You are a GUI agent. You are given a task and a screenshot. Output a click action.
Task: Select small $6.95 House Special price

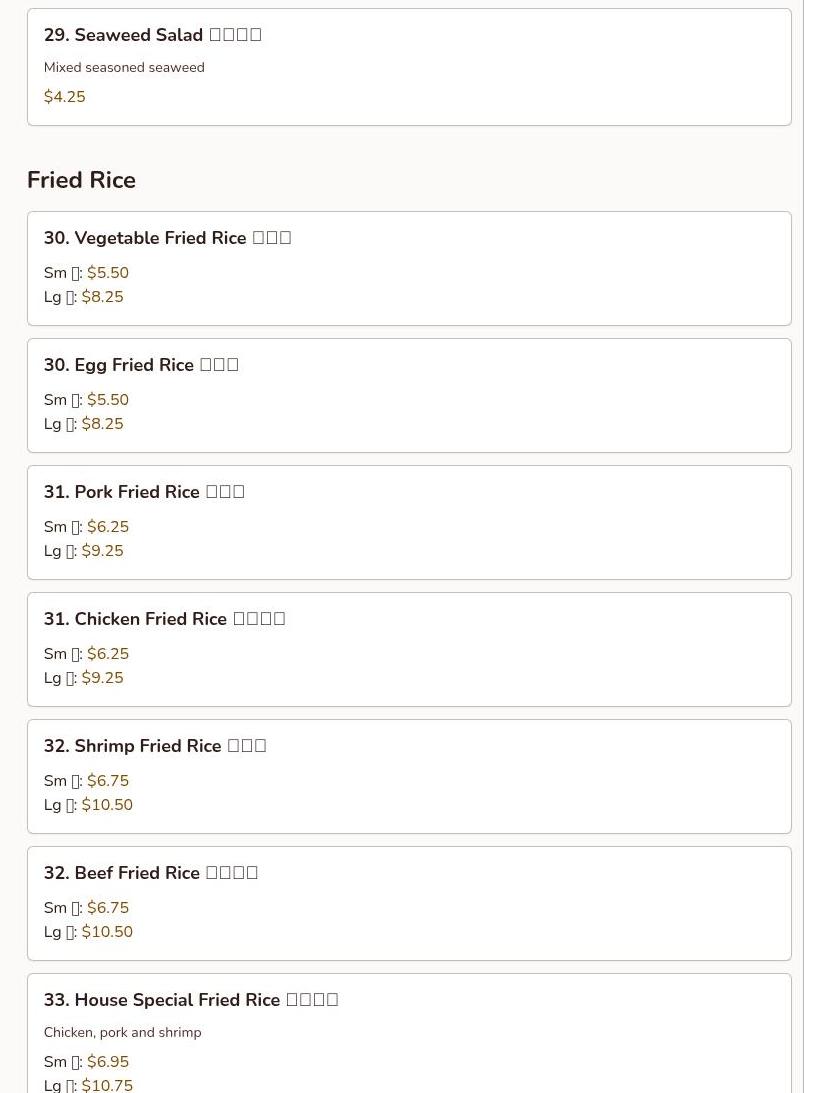(107, 1062)
